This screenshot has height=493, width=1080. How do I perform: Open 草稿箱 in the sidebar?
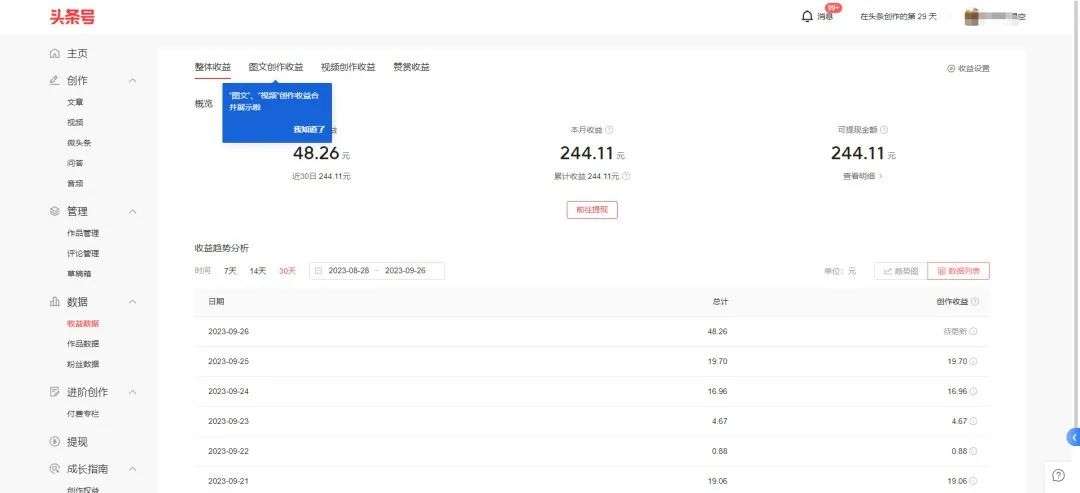click(79, 274)
